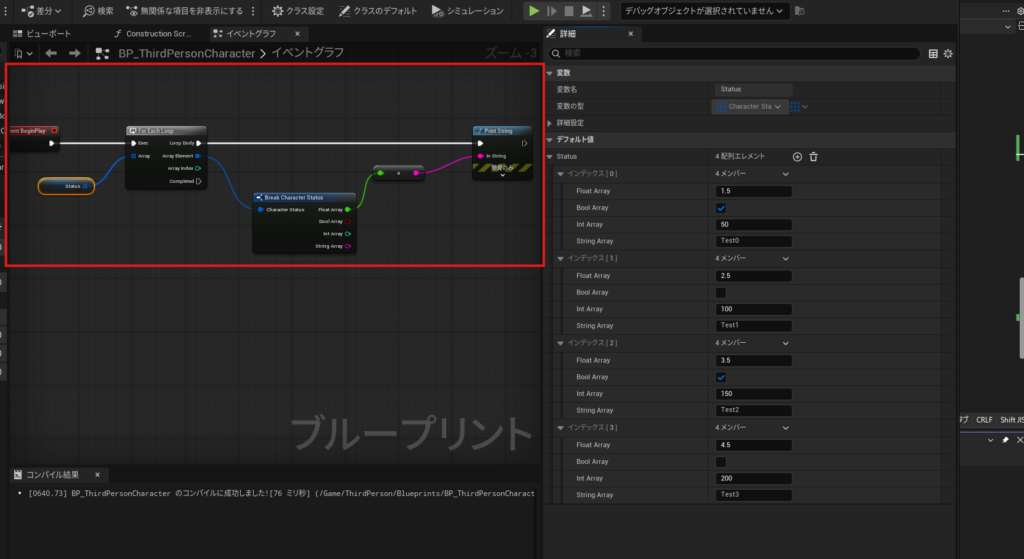Open the Character Status variable type dropdown
This screenshot has width=1024, height=559.
pos(750,106)
